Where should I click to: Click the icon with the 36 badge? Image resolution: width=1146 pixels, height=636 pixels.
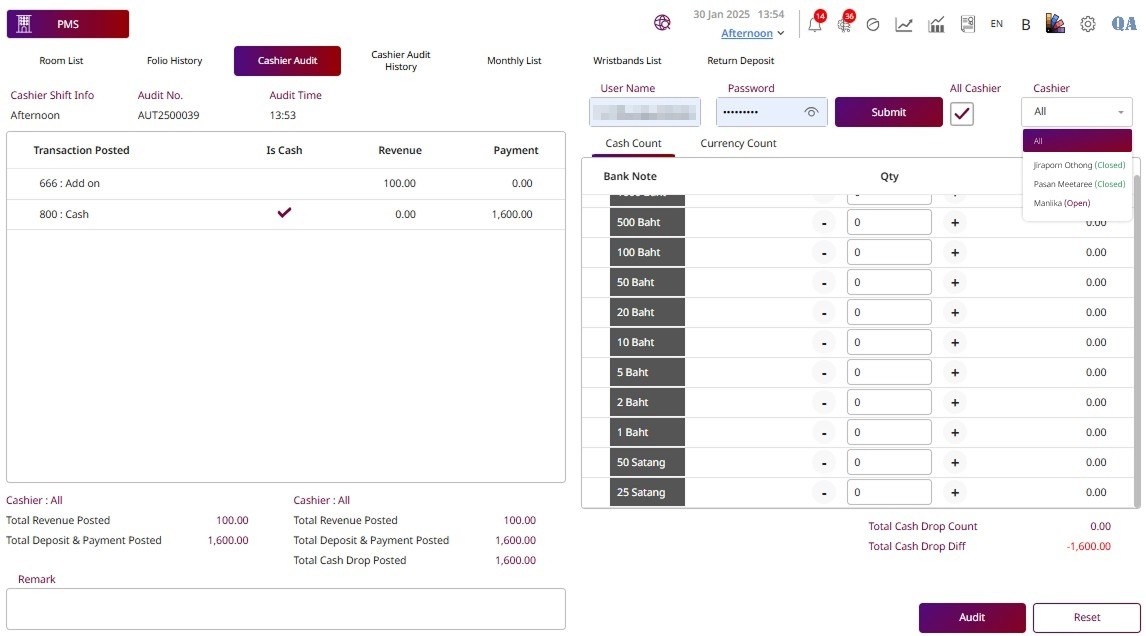[x=844, y=25]
